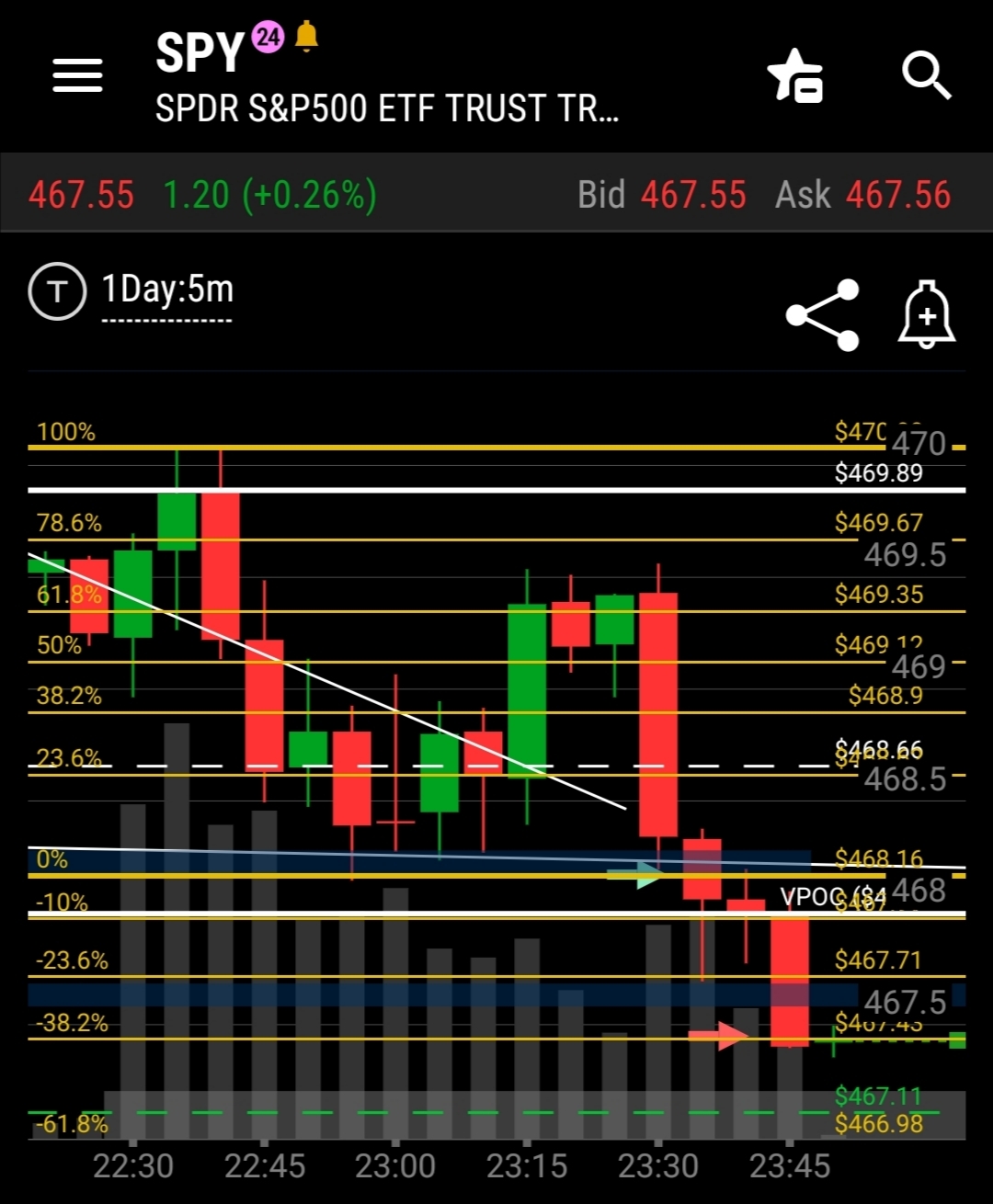Open the symbol search magnifier
This screenshot has height=1204, width=993.
pyautogui.click(x=925, y=74)
